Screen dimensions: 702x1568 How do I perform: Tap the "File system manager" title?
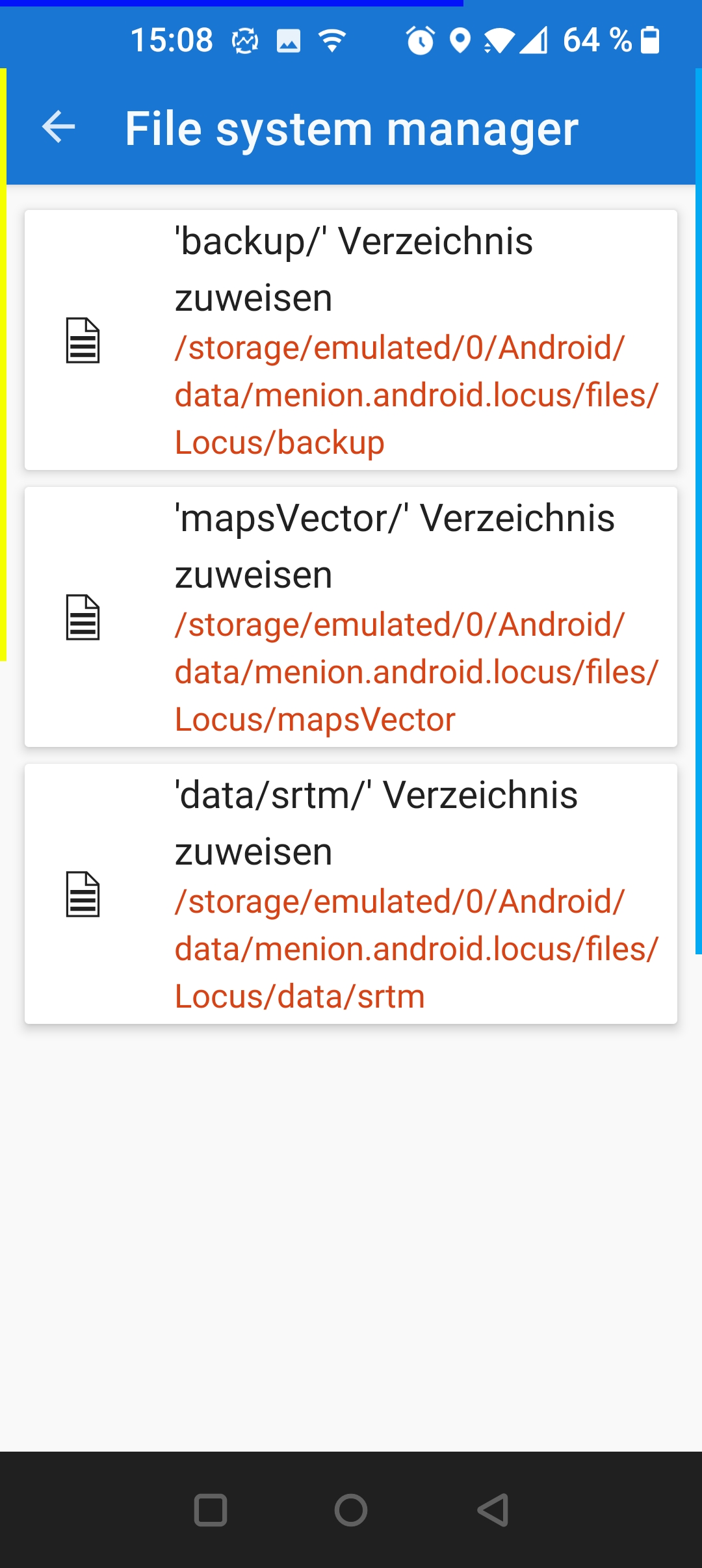(351, 129)
